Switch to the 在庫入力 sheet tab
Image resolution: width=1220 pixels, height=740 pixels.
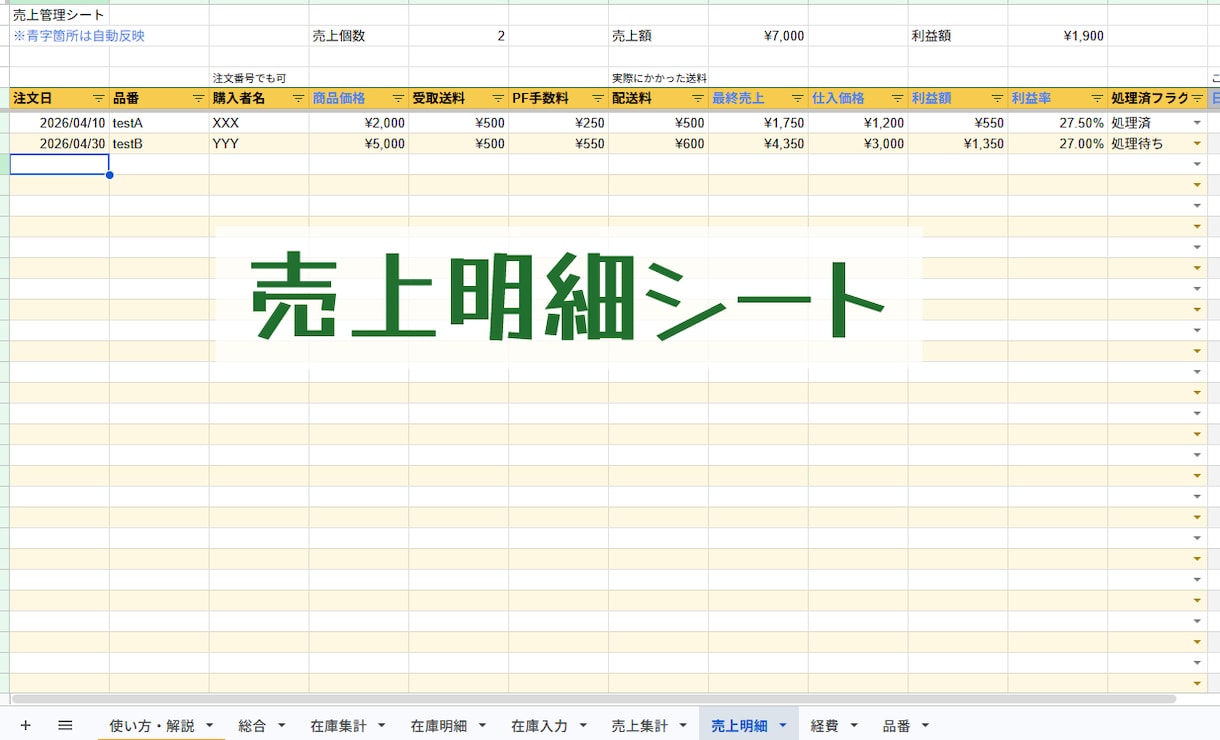pyautogui.click(x=539, y=726)
